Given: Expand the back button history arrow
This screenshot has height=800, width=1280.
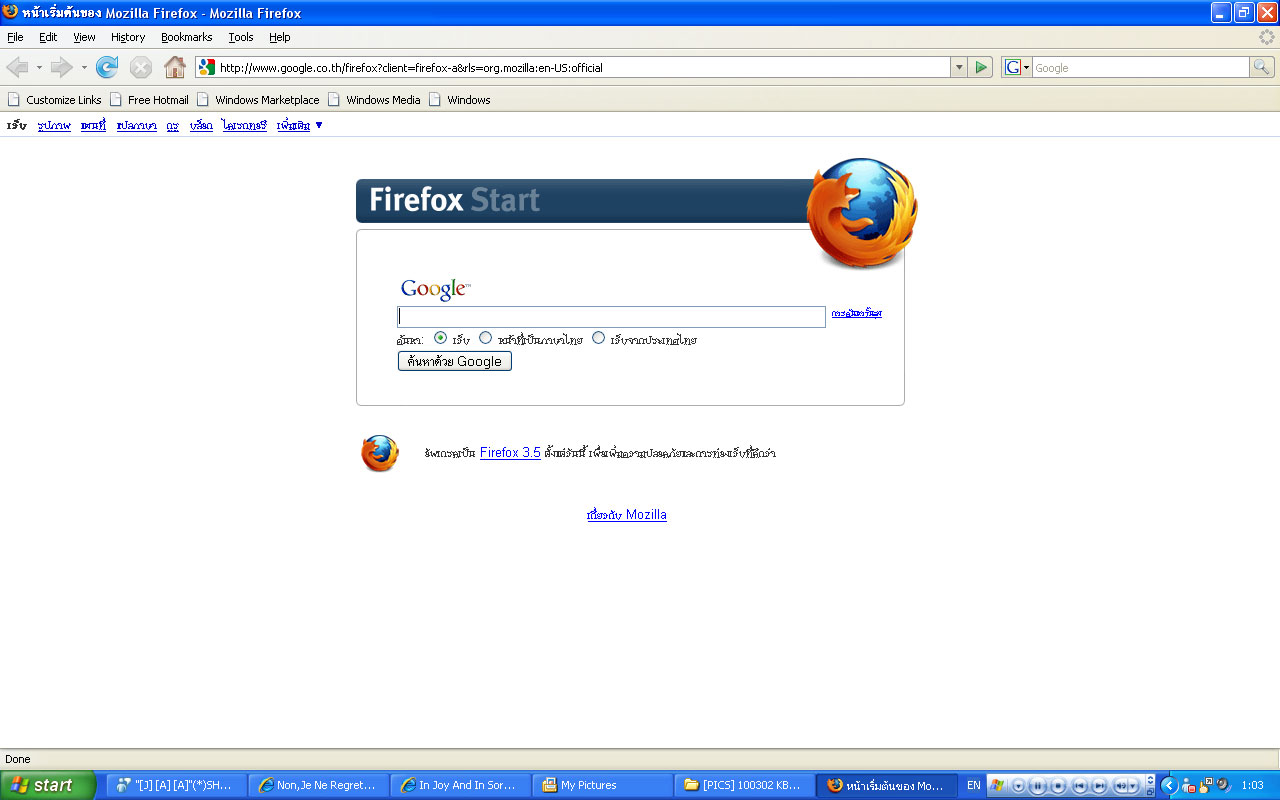Looking at the screenshot, I should pos(39,67).
